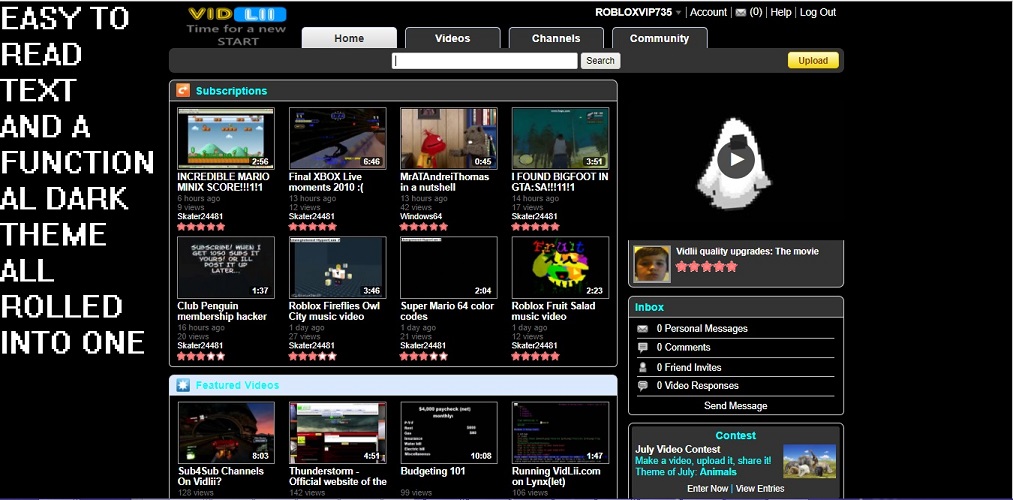
Task: Open the Club Penguin membership hacker thumbnail
Action: [226, 267]
